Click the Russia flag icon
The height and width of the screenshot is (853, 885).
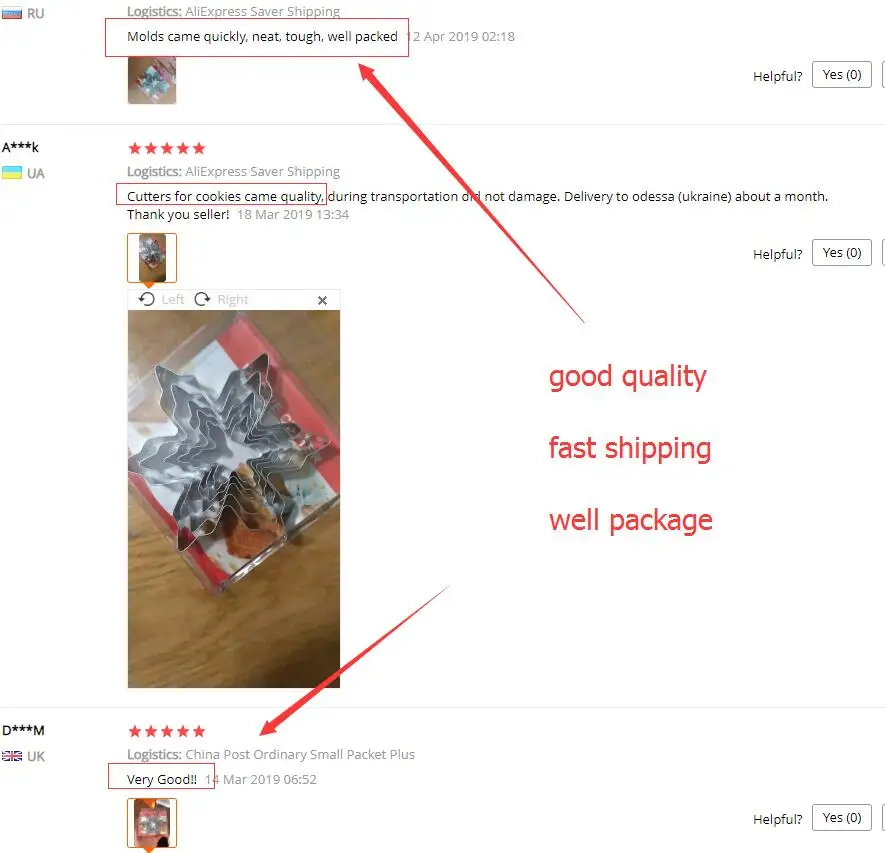pyautogui.click(x=12, y=13)
